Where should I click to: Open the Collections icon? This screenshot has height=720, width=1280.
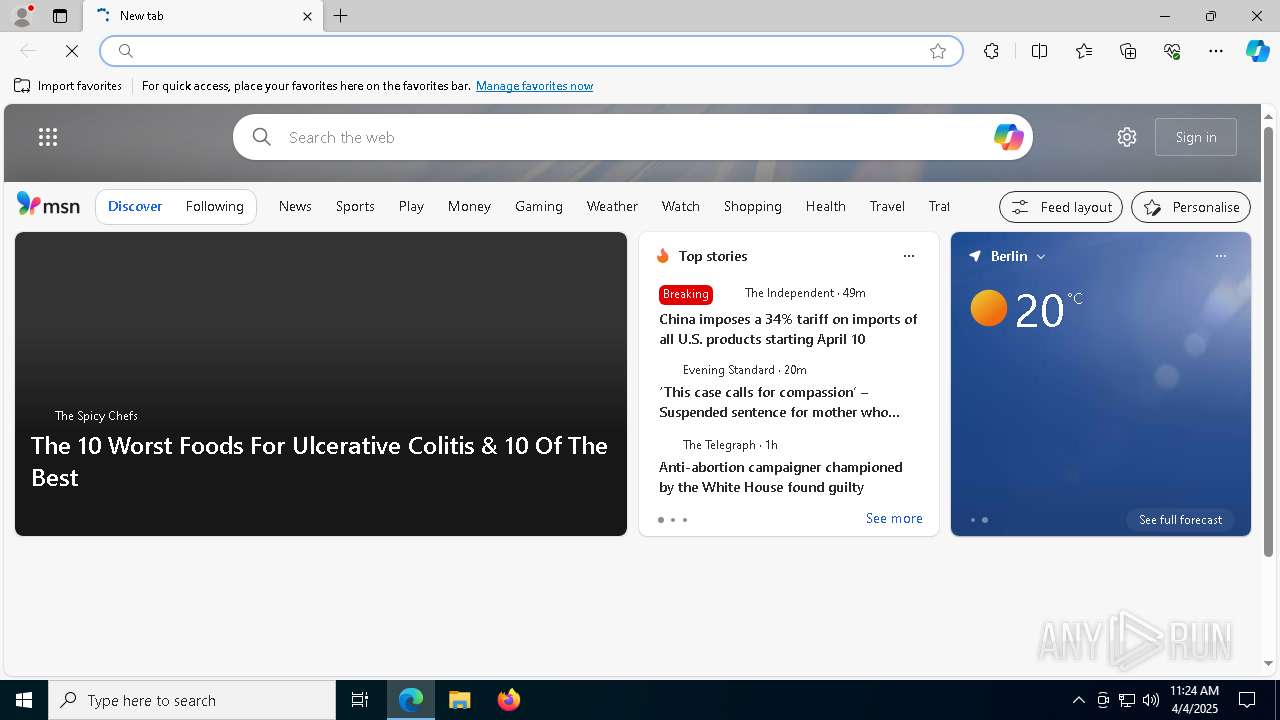1128,51
